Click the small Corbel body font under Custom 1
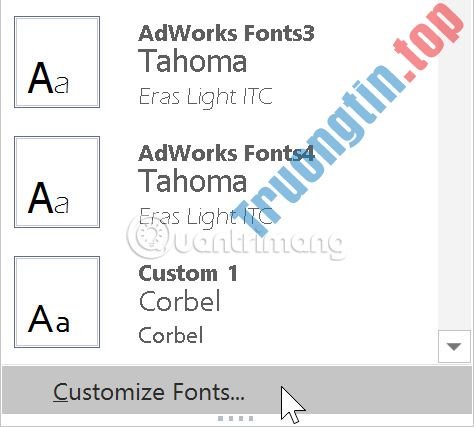The height and width of the screenshot is (427, 474). [171, 335]
